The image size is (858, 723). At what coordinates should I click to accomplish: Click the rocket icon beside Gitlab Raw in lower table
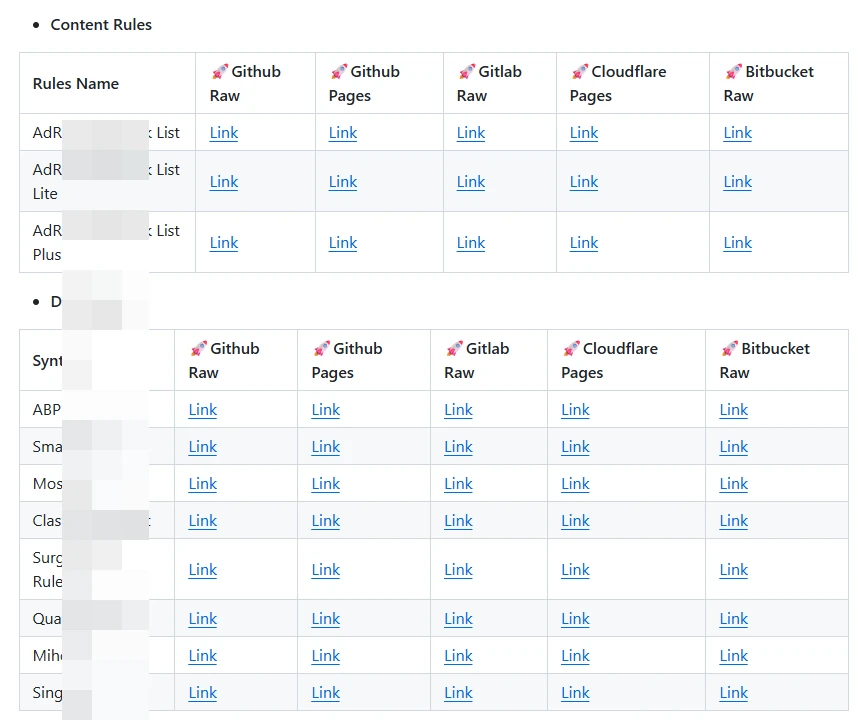(454, 349)
